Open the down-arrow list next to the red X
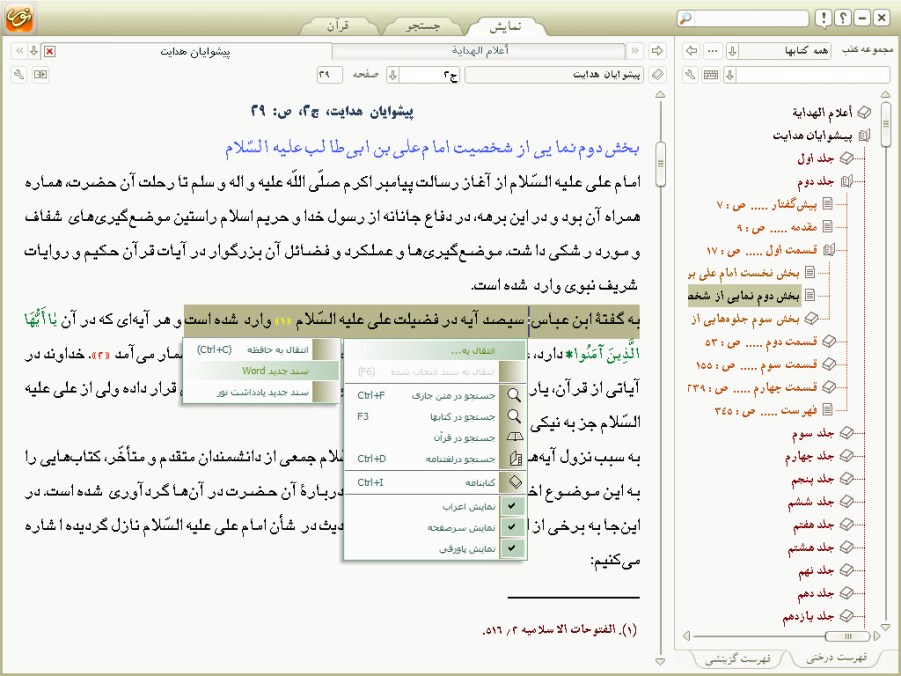The width and height of the screenshot is (901, 676). click(x=34, y=51)
